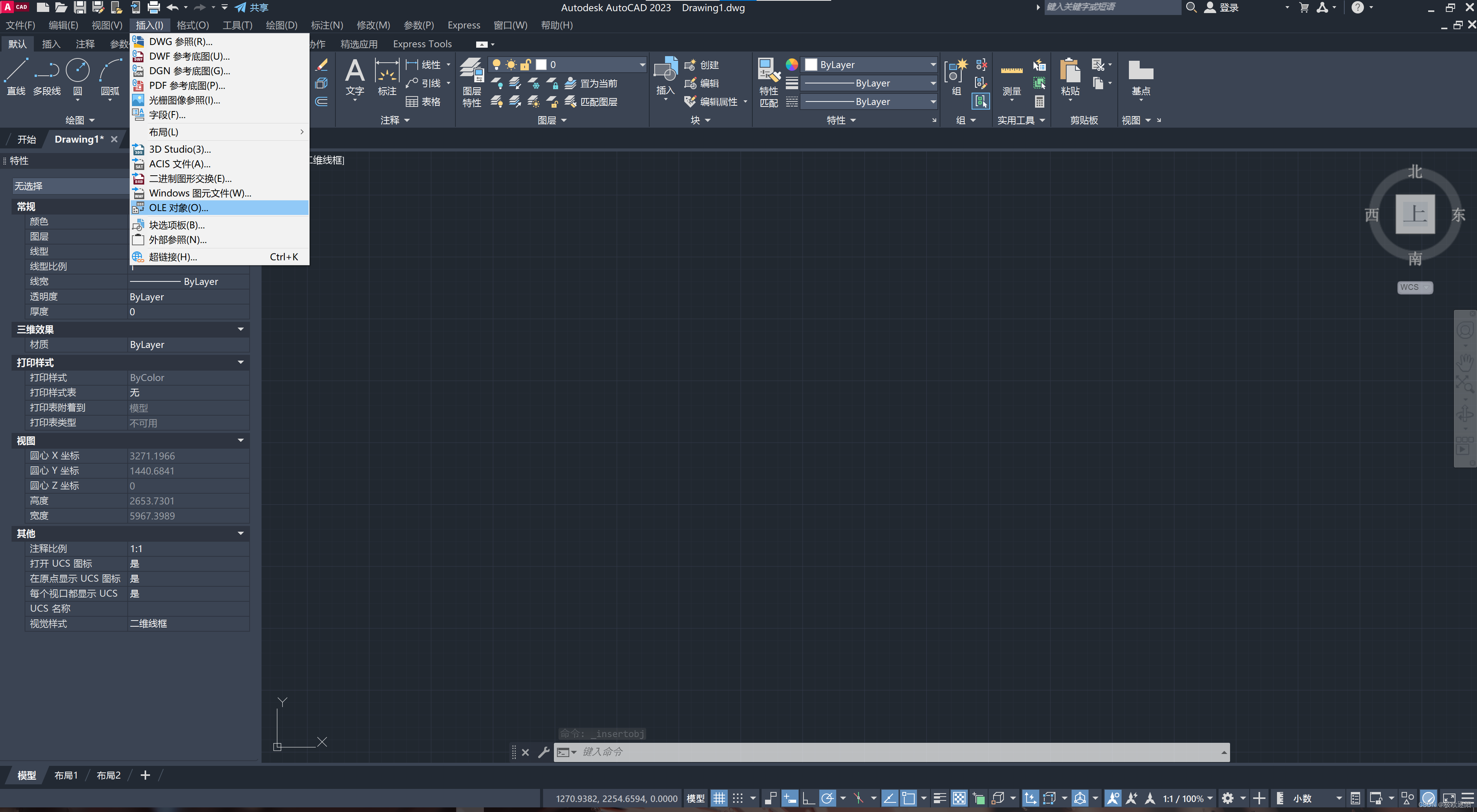The image size is (1477, 812).
Task: Open the 1:1 / 100% annotation scale dropdown
Action: pos(1188,798)
